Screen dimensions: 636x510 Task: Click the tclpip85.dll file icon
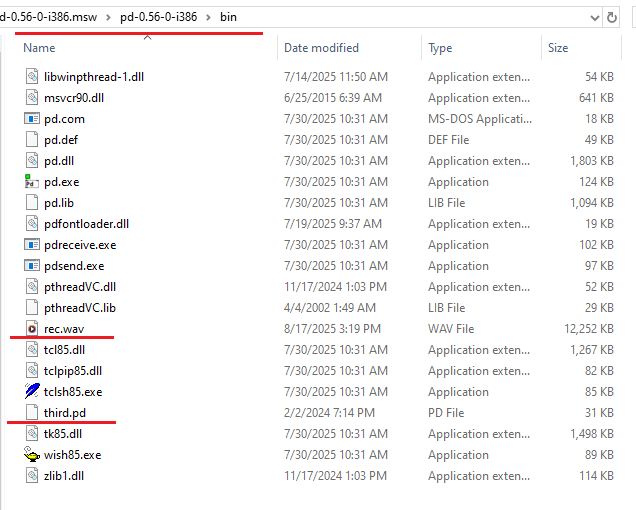[x=32, y=370]
